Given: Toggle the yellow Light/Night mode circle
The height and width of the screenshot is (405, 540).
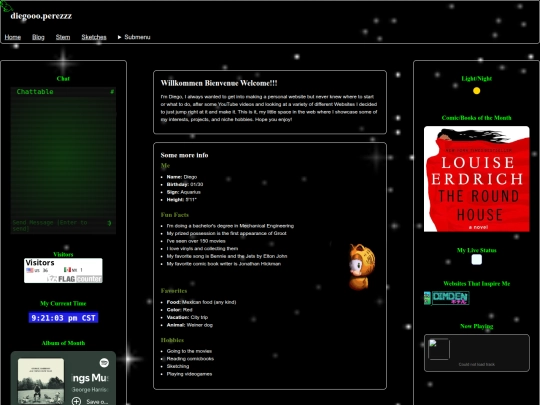Looking at the screenshot, I should 477,91.
